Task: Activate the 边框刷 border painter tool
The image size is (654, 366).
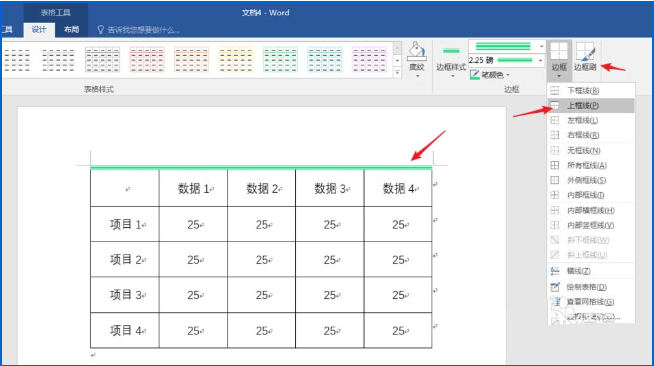Action: coord(585,57)
